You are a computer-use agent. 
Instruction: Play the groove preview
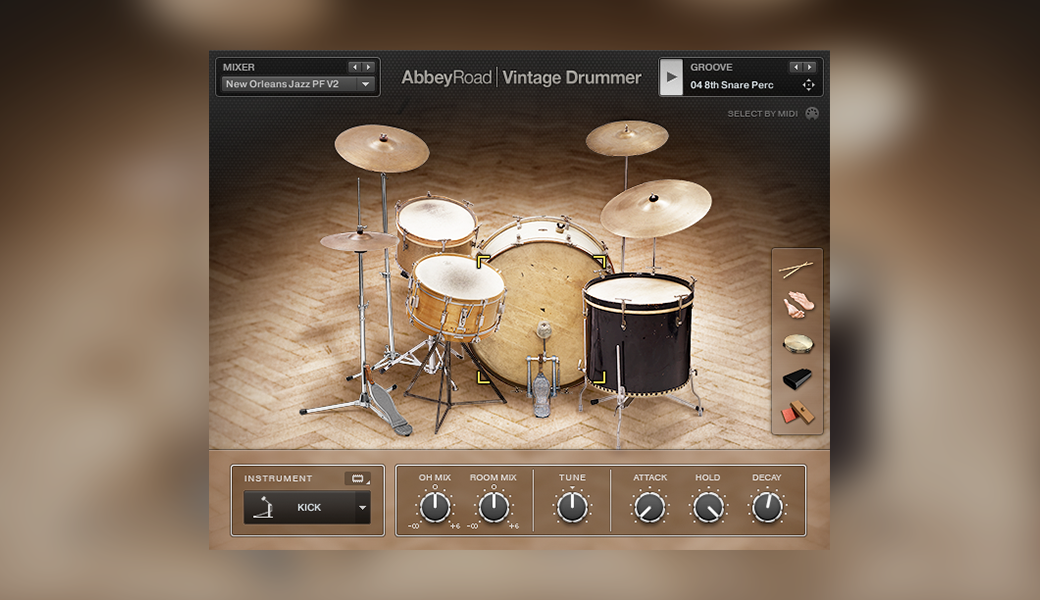point(671,77)
